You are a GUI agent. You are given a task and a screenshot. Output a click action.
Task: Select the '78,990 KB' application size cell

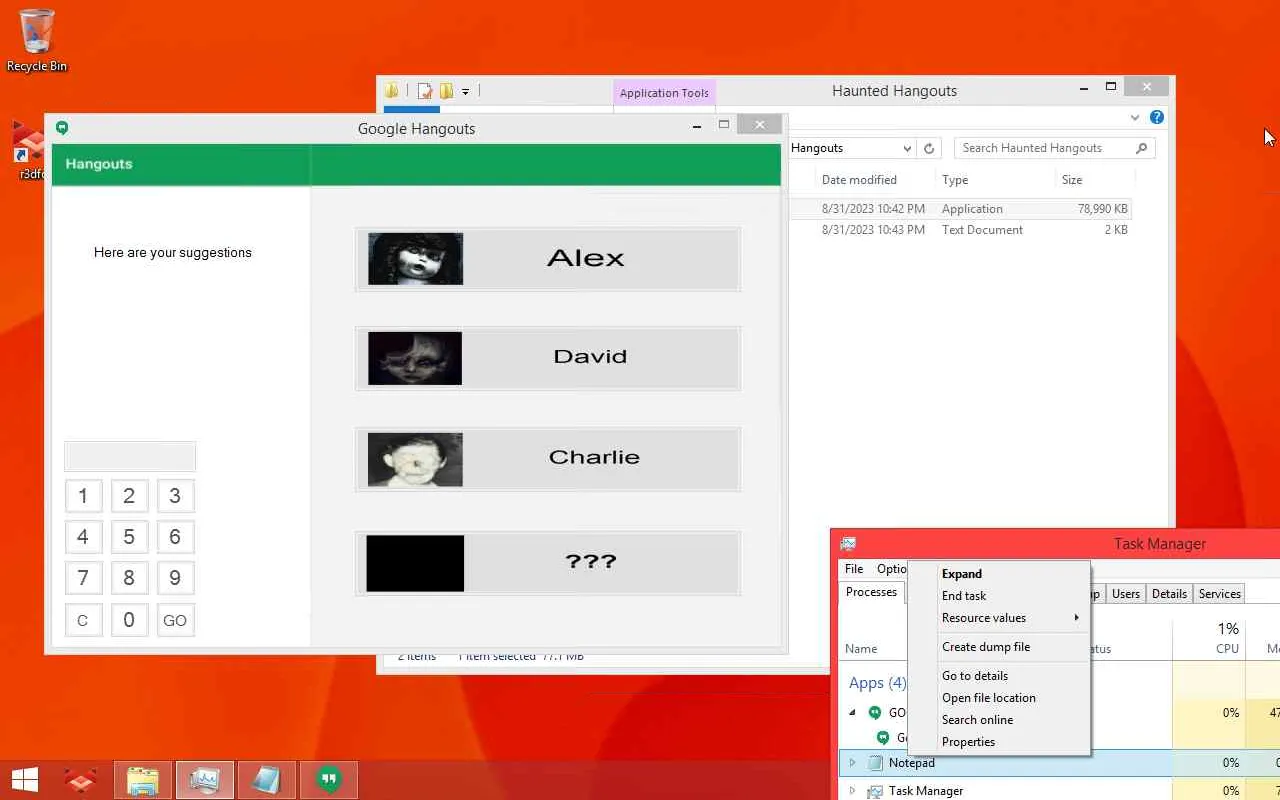(1103, 209)
